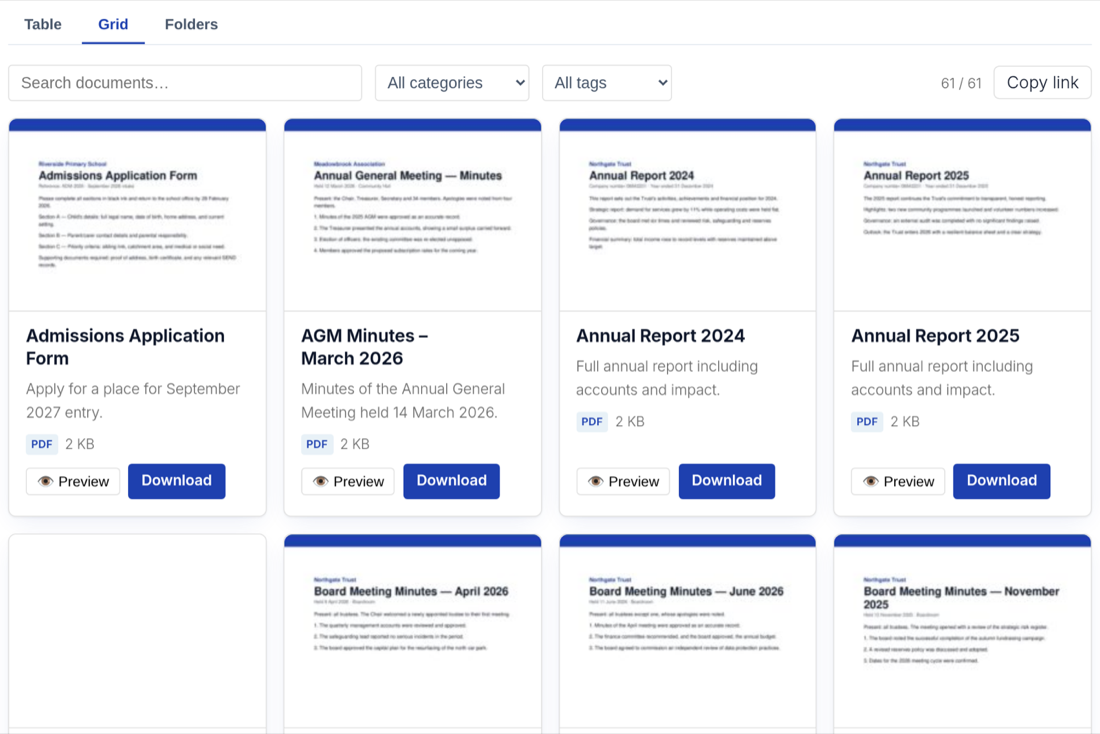Click the Annual Report 2025 card title
Screen dimensions: 1100x734
pos(935,335)
